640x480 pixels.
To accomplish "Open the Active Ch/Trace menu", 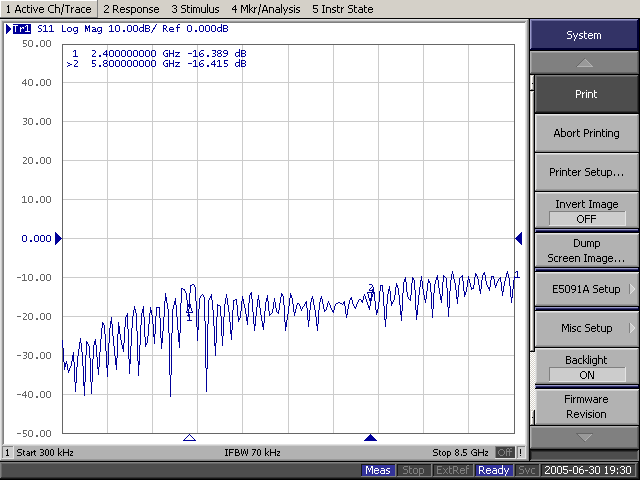I will (49, 9).
